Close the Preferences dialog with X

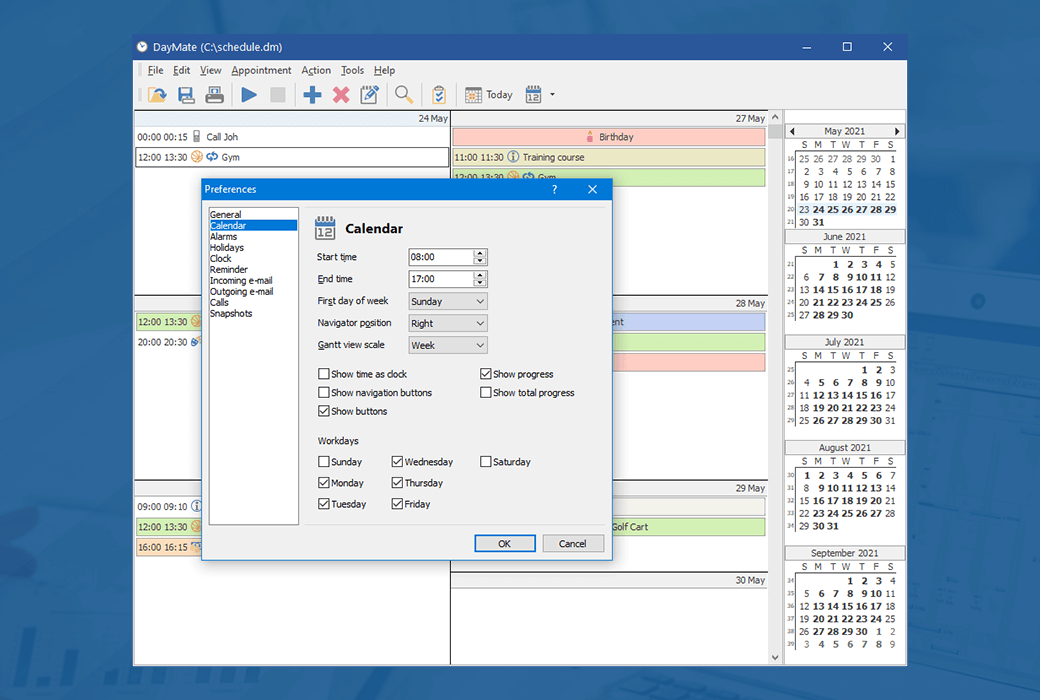(592, 190)
